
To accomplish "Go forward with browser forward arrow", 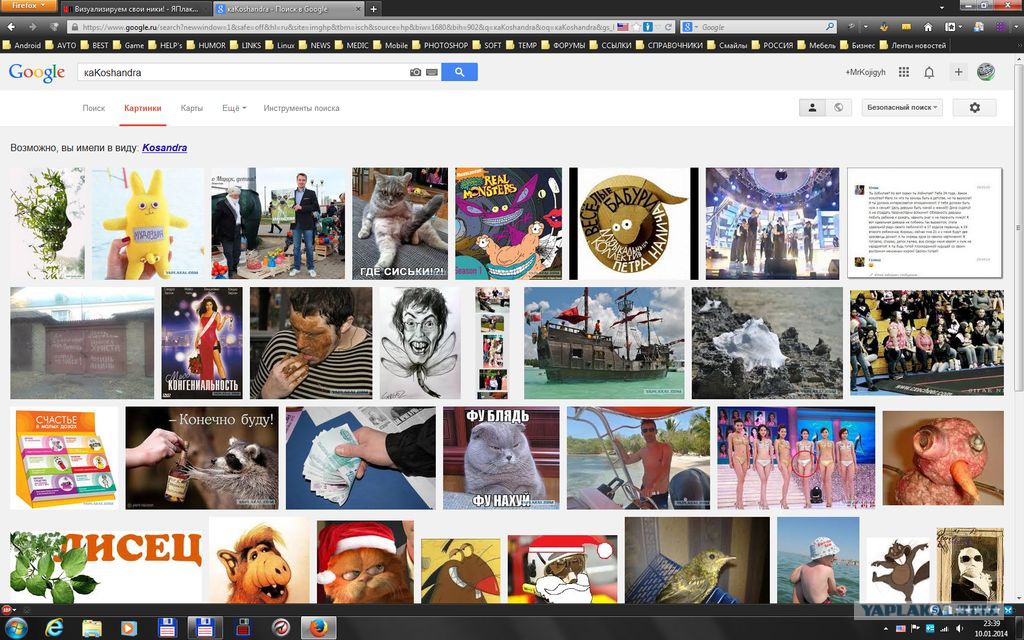I will [x=32, y=27].
